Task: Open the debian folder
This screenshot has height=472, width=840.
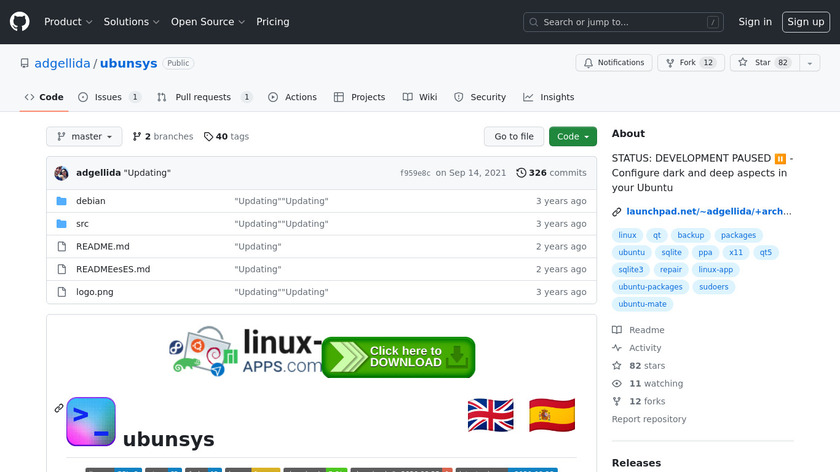Action: tap(90, 201)
